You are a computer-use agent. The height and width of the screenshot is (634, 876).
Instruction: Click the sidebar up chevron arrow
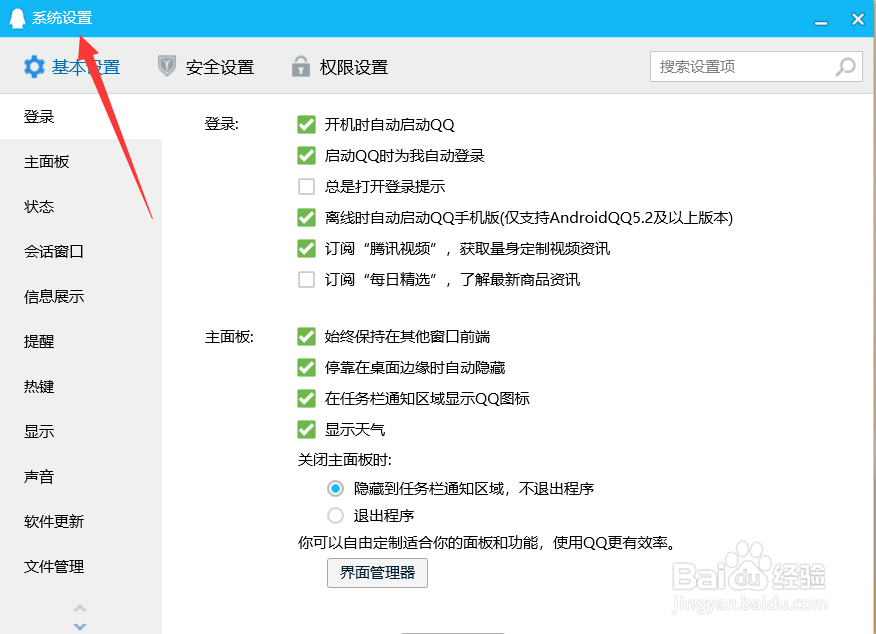click(80, 608)
